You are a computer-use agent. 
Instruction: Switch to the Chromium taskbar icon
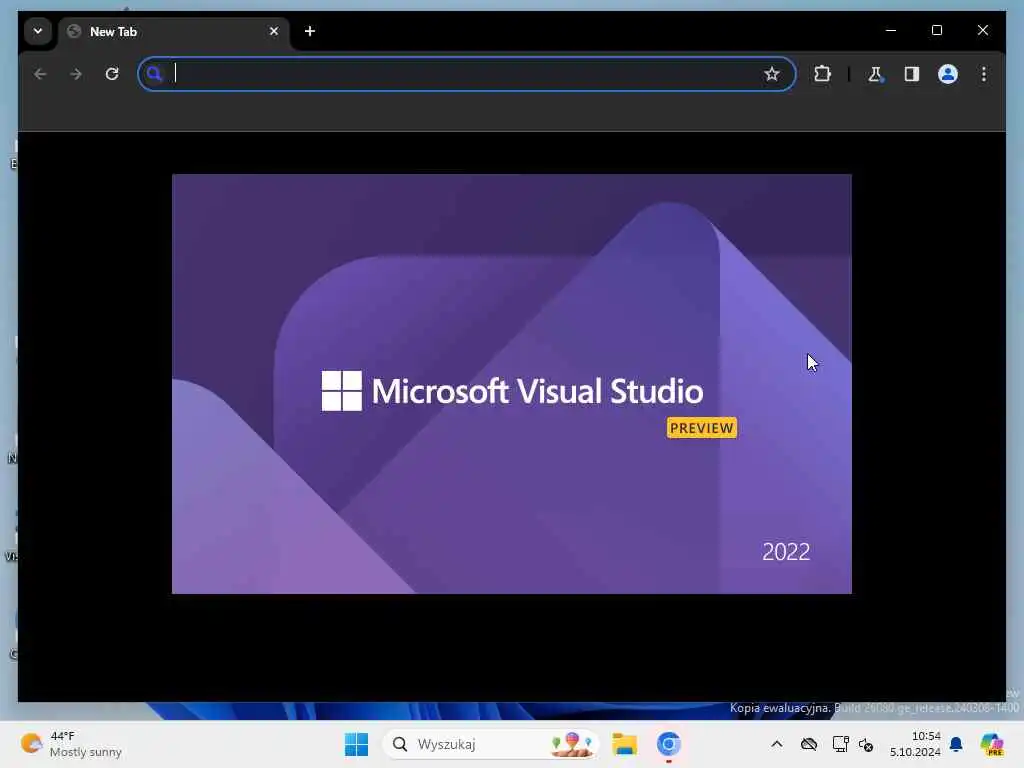tap(669, 744)
